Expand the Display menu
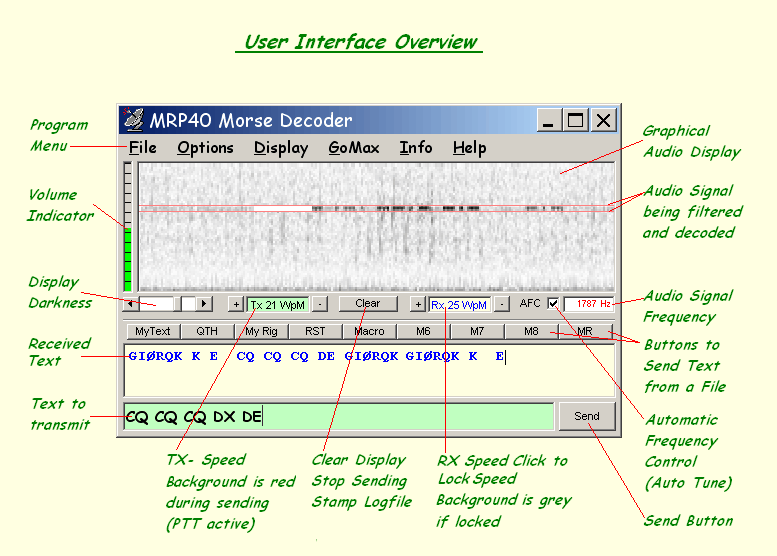 [x=281, y=148]
